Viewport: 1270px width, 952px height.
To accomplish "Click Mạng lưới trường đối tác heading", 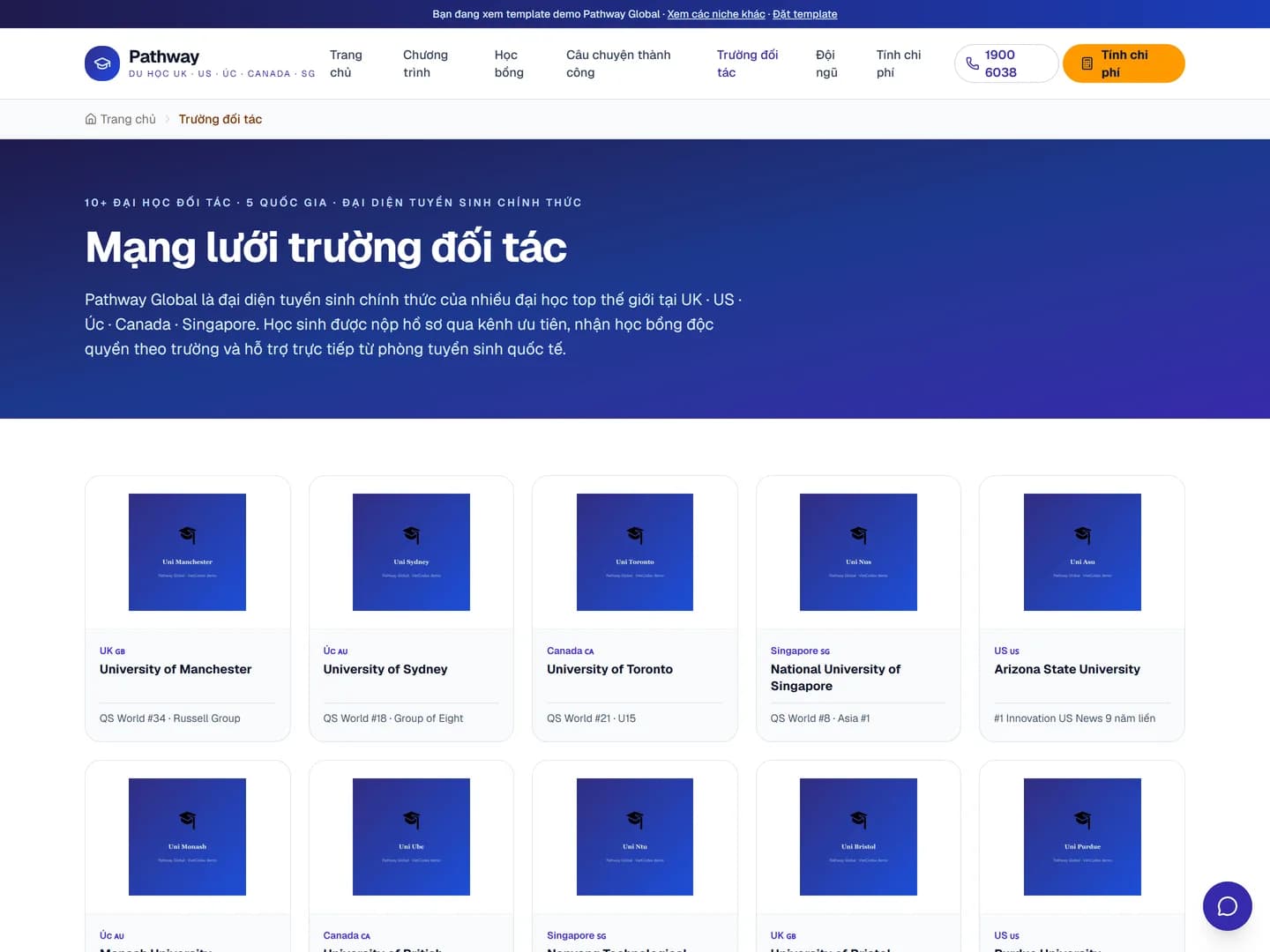I will tap(325, 247).
